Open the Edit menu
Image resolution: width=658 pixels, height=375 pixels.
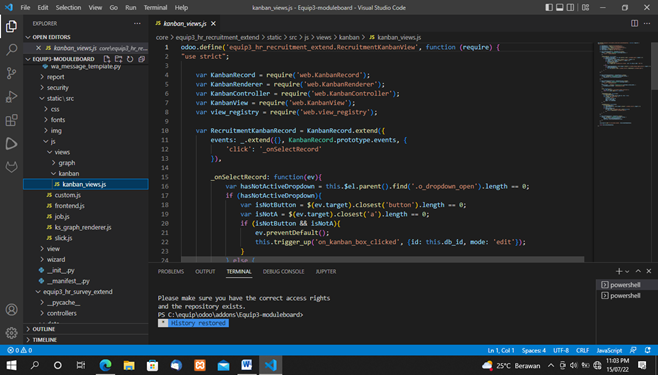[x=43, y=8]
